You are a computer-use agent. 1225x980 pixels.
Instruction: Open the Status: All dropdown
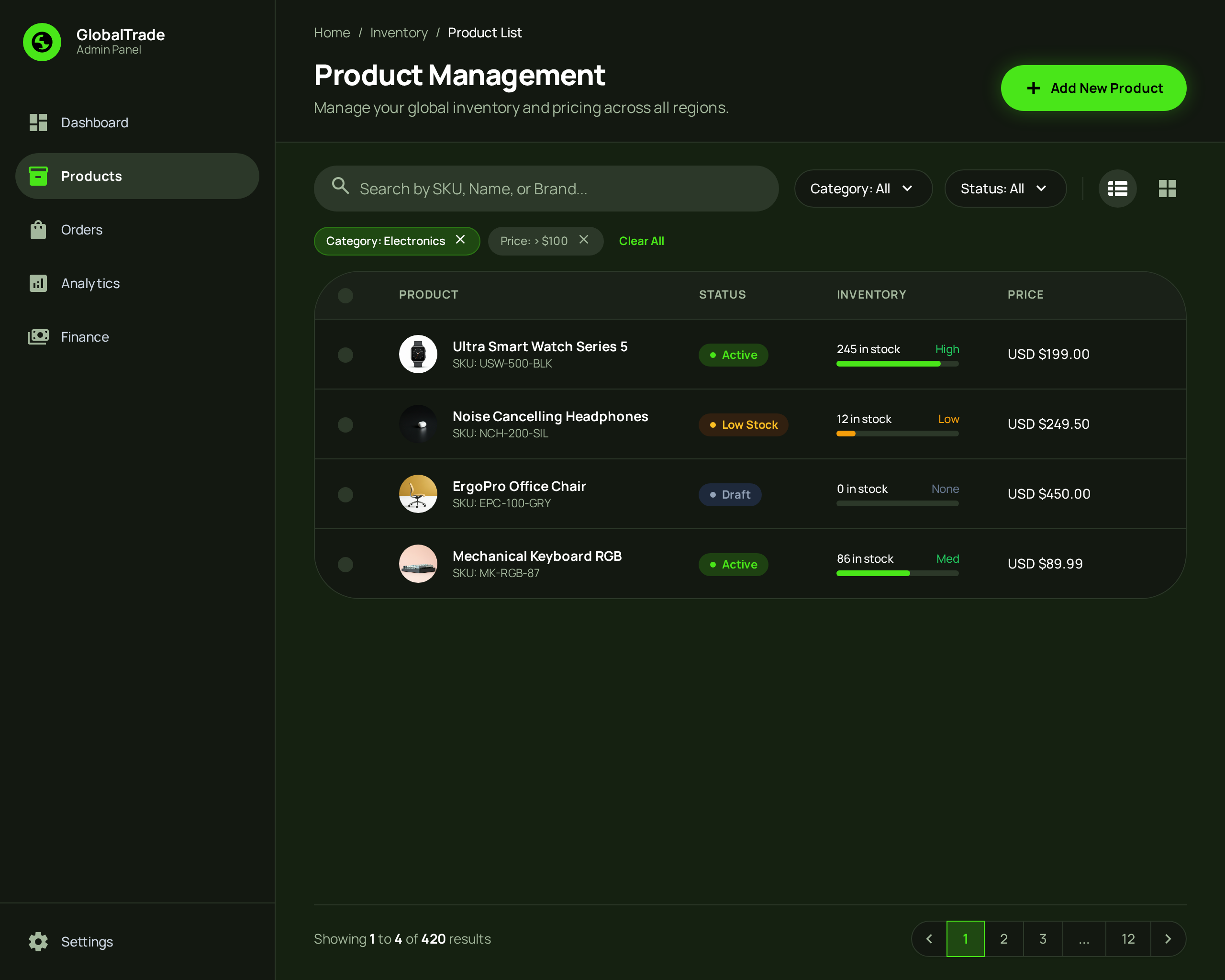[1004, 189]
